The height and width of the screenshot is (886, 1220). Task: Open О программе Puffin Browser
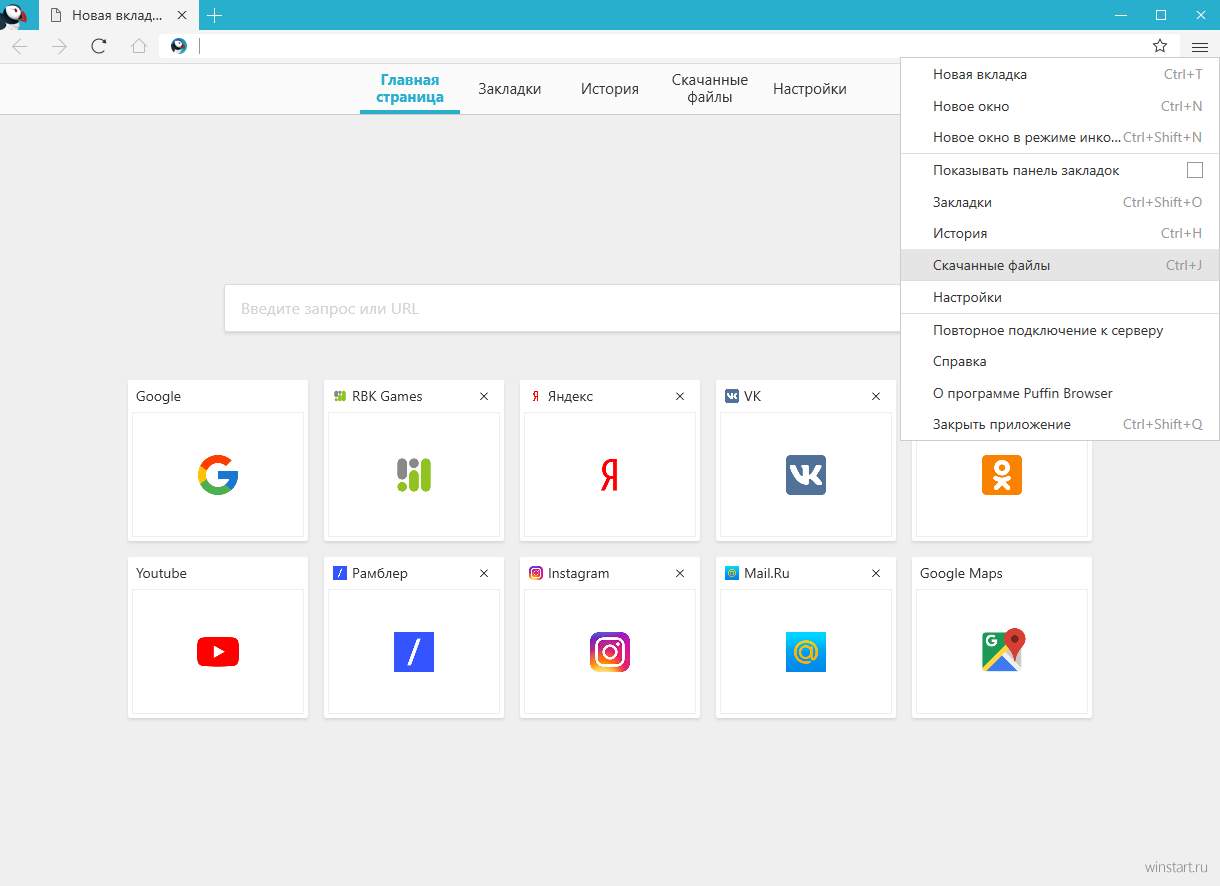click(1060, 393)
